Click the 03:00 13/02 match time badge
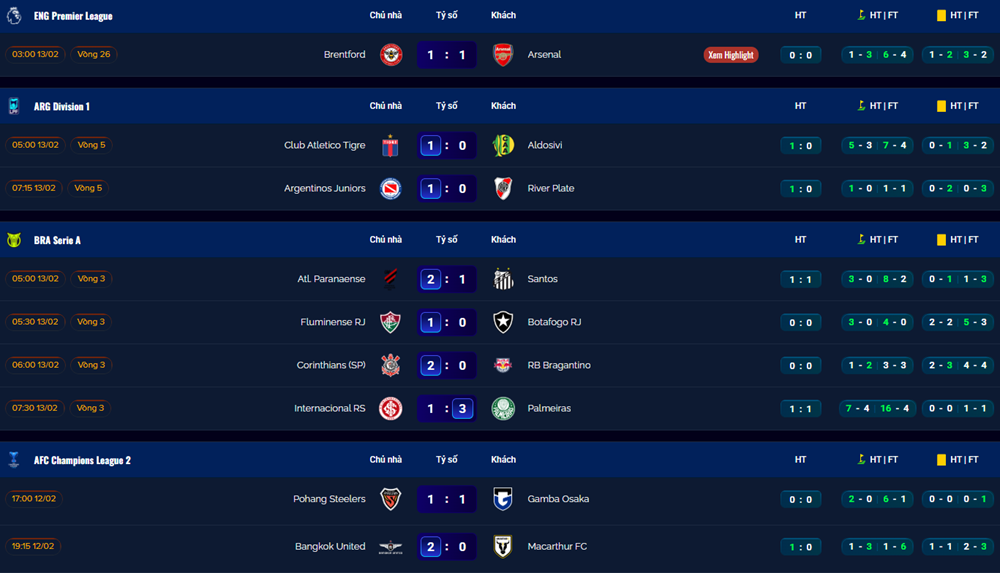Image resolution: width=1000 pixels, height=573 pixels. [35, 54]
